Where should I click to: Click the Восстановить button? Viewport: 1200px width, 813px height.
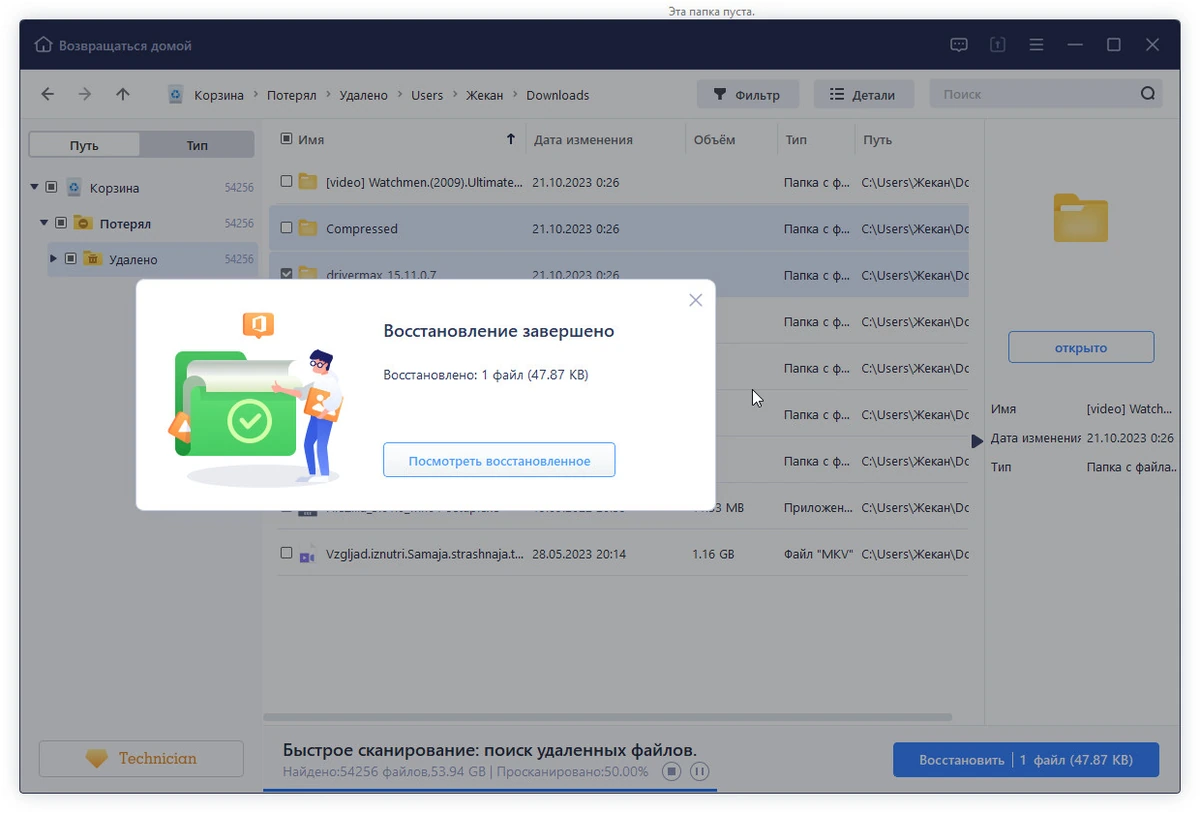point(1026,760)
